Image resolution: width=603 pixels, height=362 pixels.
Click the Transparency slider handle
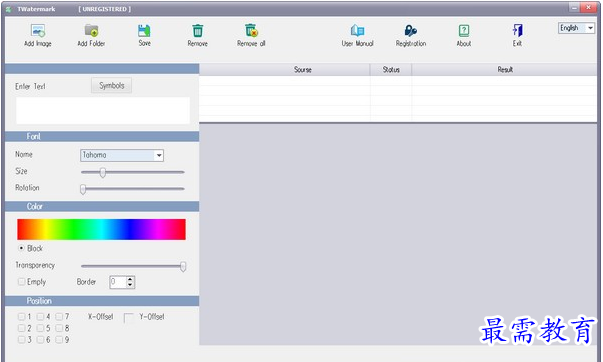point(183,266)
